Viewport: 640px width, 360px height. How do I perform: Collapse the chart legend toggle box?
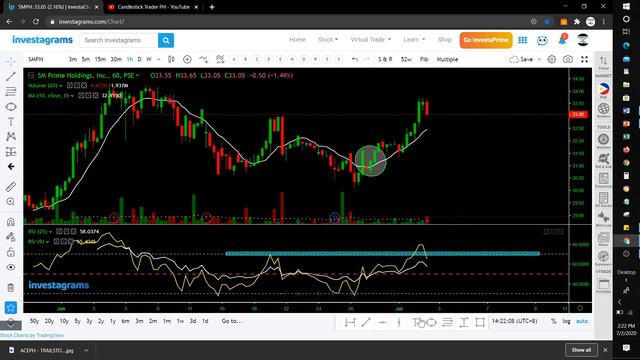pos(31,76)
